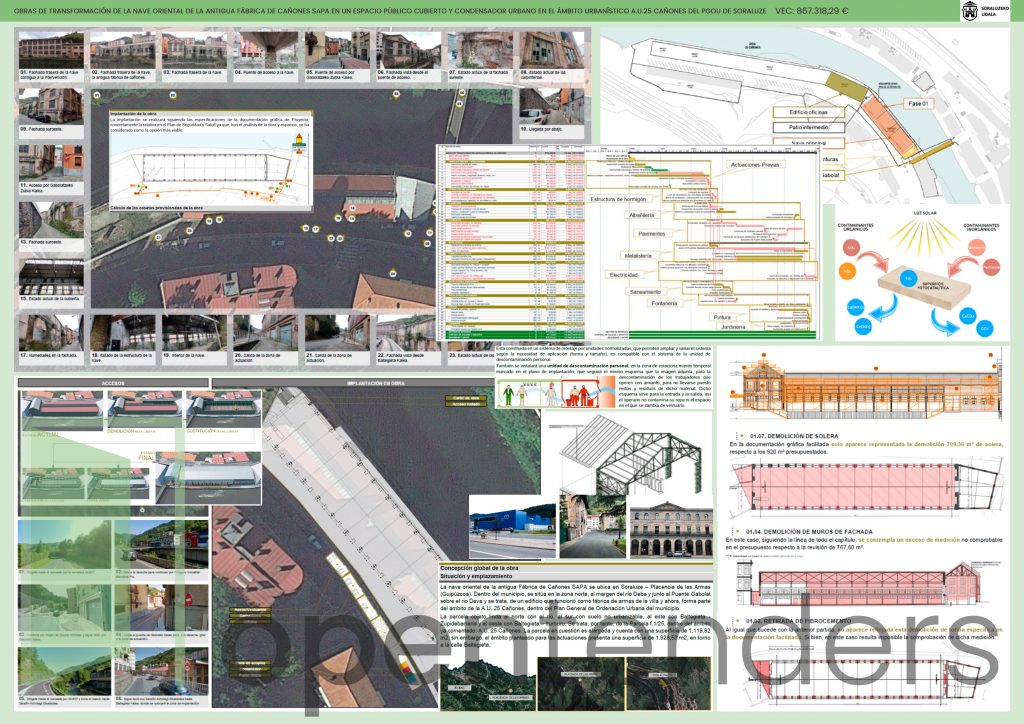Click the 'Electricidad' Gantt label

[x=624, y=275]
